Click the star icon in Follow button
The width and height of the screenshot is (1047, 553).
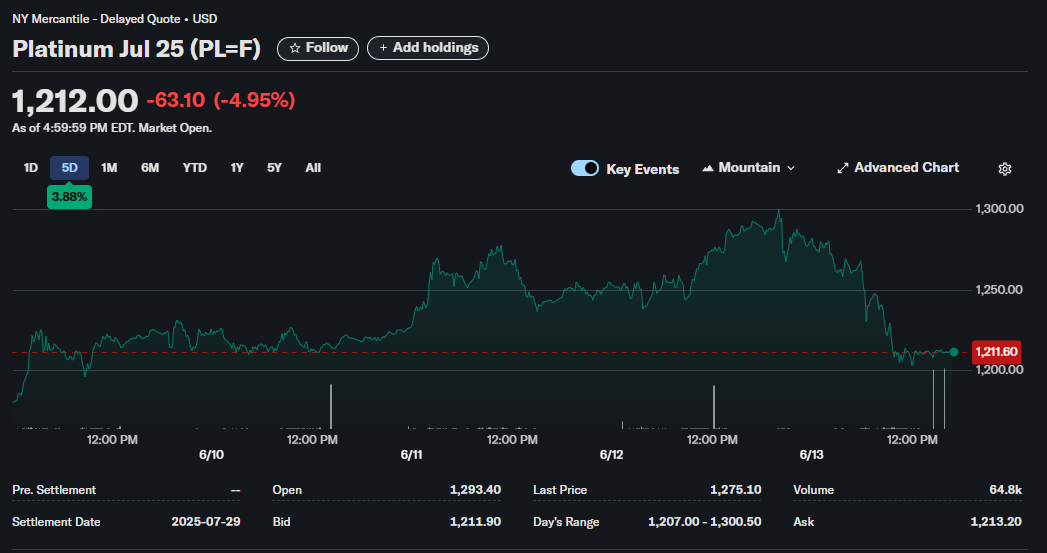294,48
